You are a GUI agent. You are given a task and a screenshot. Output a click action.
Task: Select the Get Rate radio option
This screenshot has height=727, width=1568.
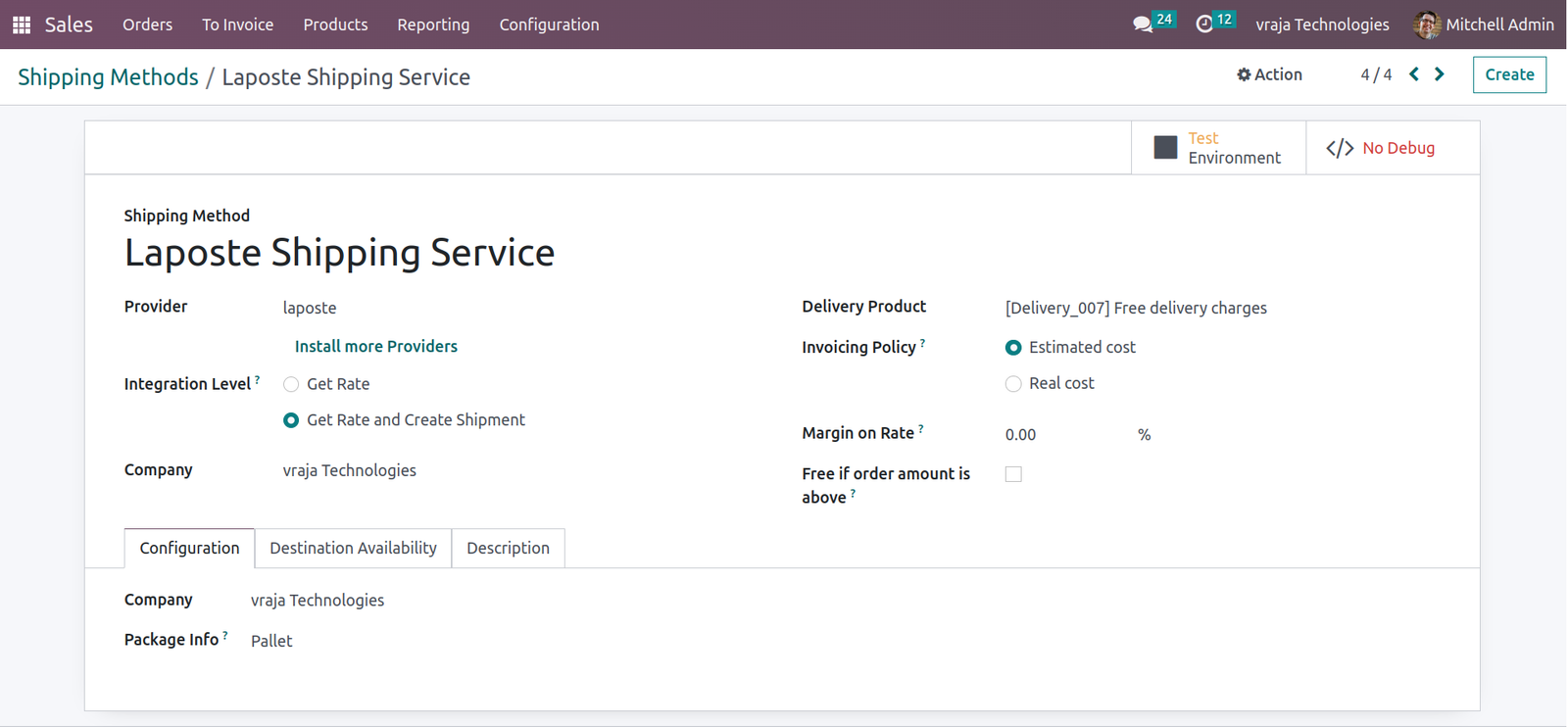click(291, 384)
